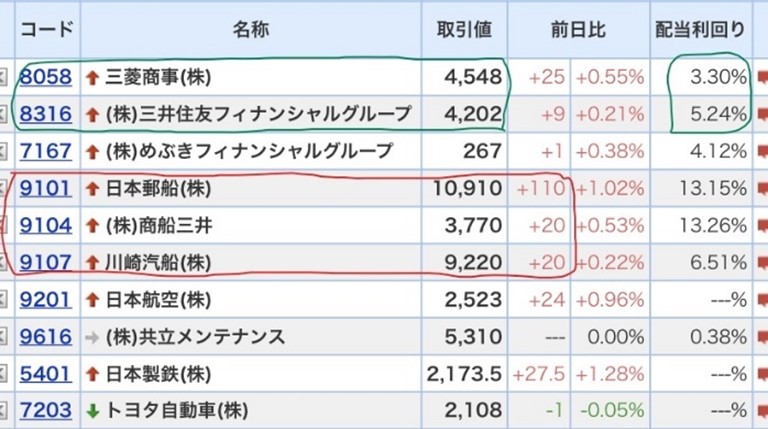Sort by the 配当利回り column header
Screen dimensions: 768x429
[x=700, y=29]
